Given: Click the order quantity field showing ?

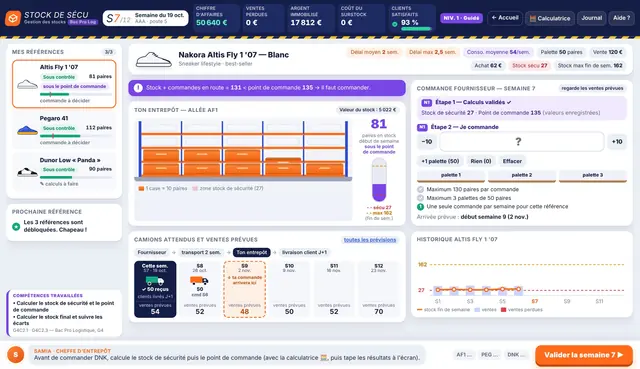Looking at the screenshot, I should [x=522, y=142].
